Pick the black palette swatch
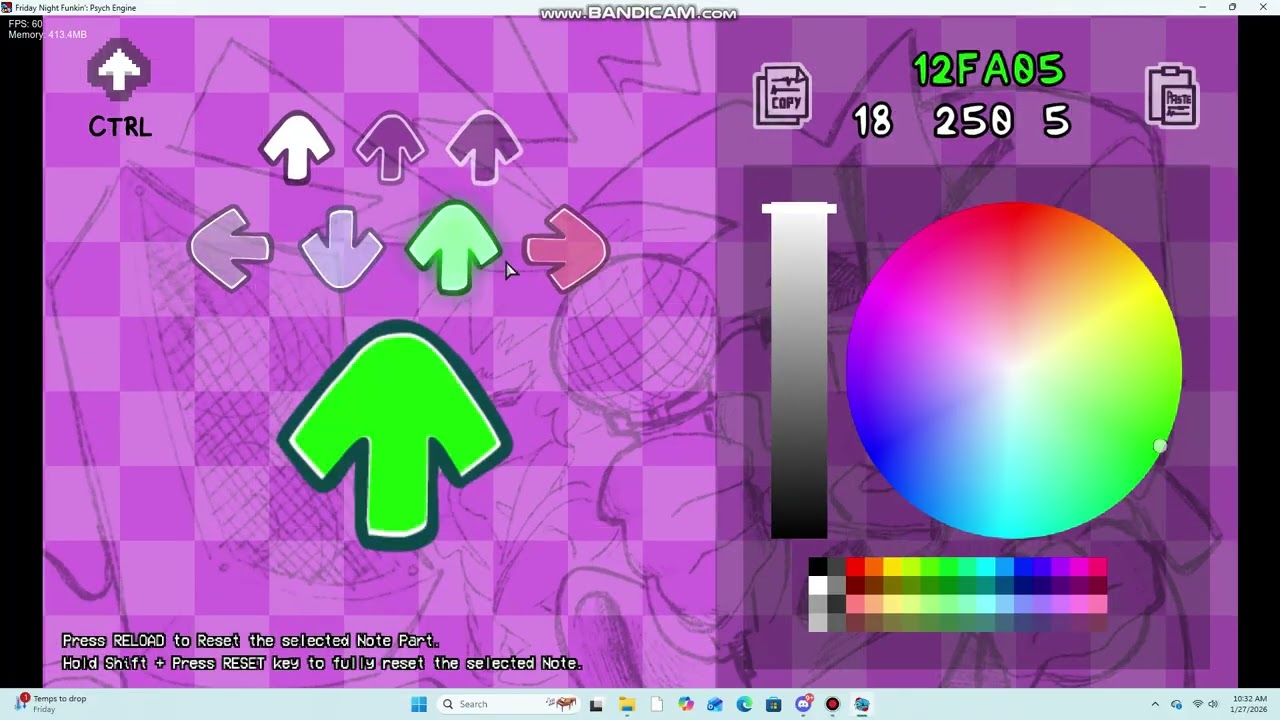 [x=818, y=566]
